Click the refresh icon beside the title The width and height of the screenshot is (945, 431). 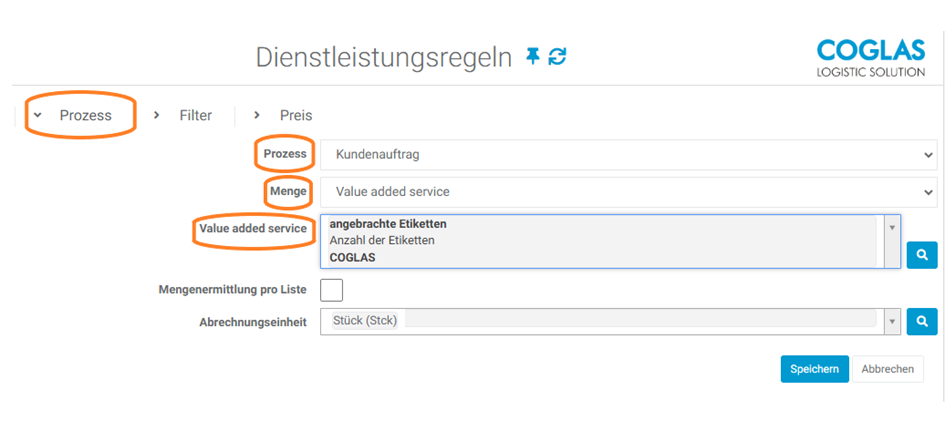coord(557,57)
